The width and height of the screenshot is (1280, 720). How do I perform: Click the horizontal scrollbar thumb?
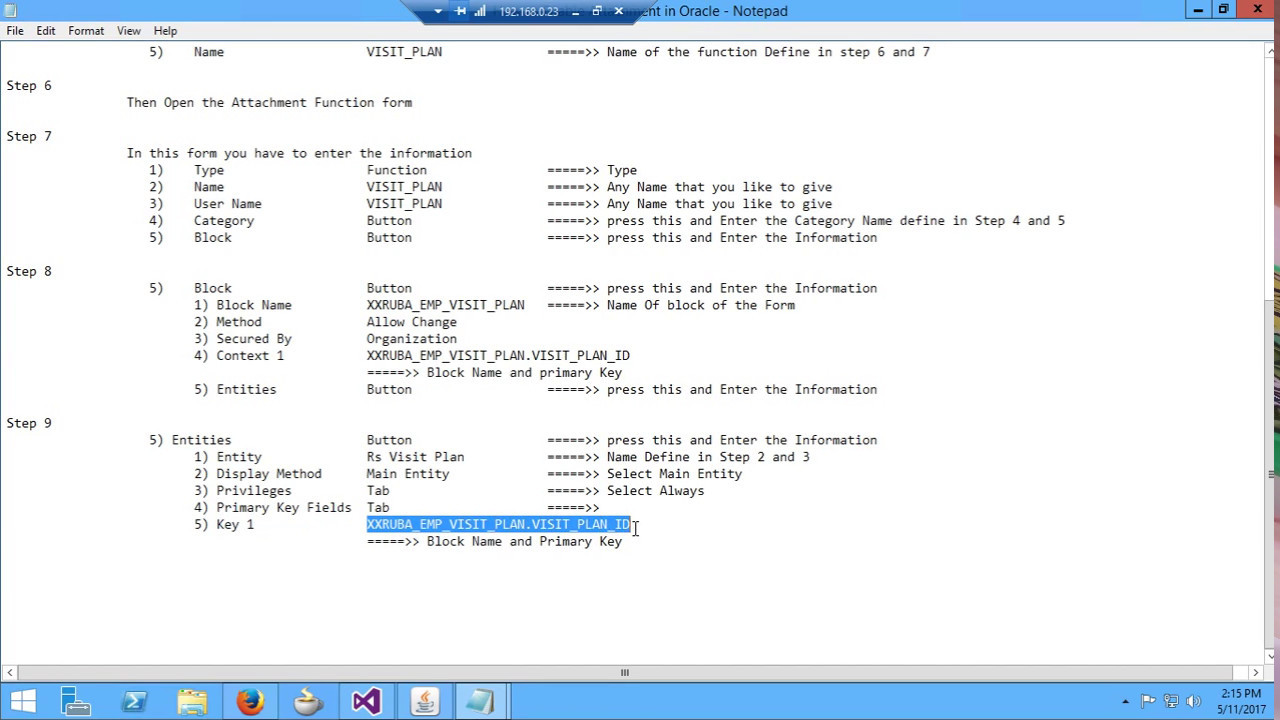click(624, 672)
